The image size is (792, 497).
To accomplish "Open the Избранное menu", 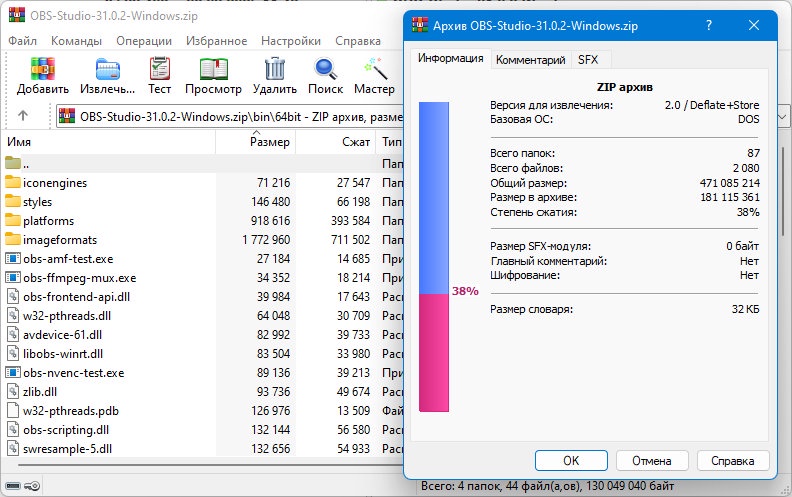I will pyautogui.click(x=217, y=41).
